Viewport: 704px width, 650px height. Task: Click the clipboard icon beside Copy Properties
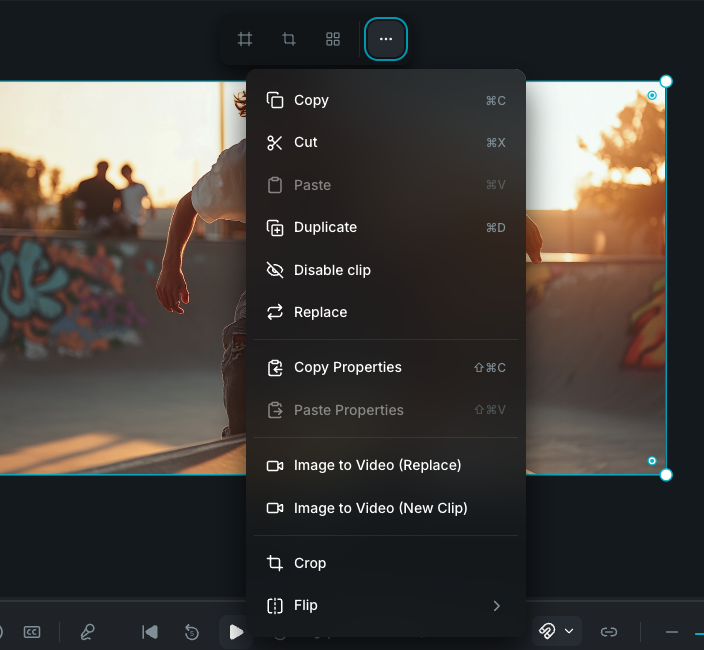[275, 368]
